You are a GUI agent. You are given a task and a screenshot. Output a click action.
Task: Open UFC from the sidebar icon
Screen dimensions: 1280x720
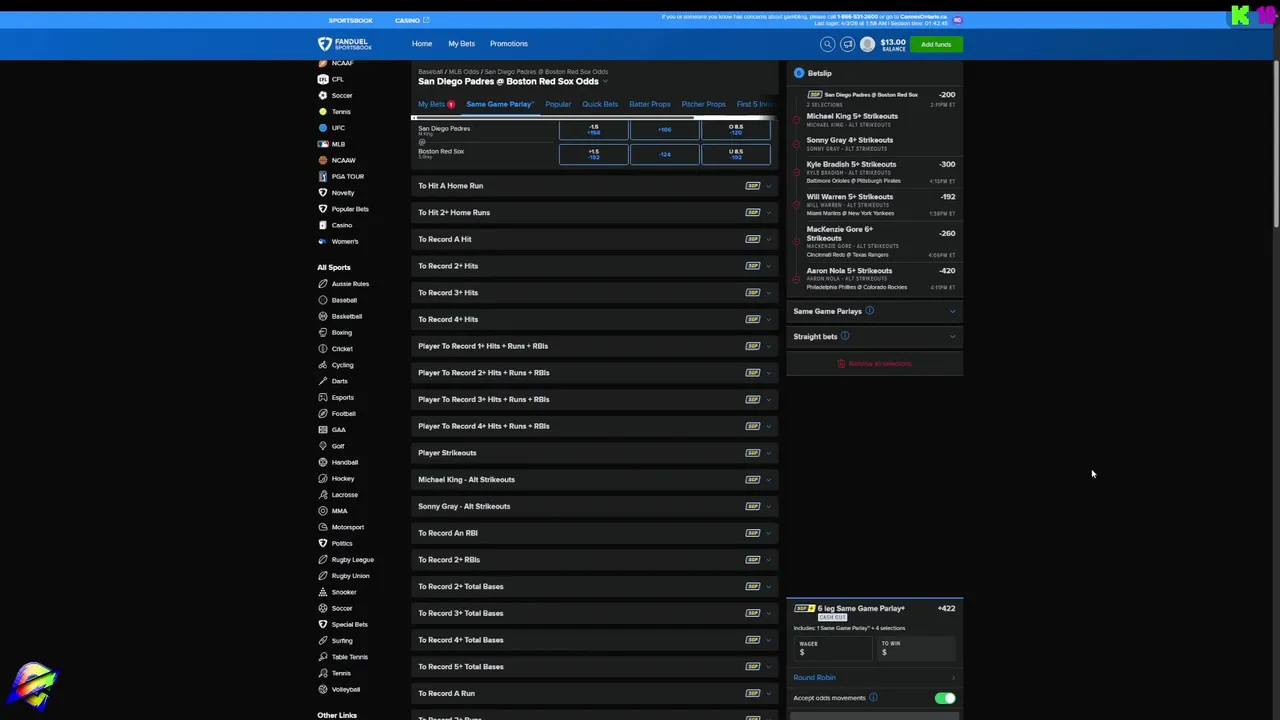(323, 128)
